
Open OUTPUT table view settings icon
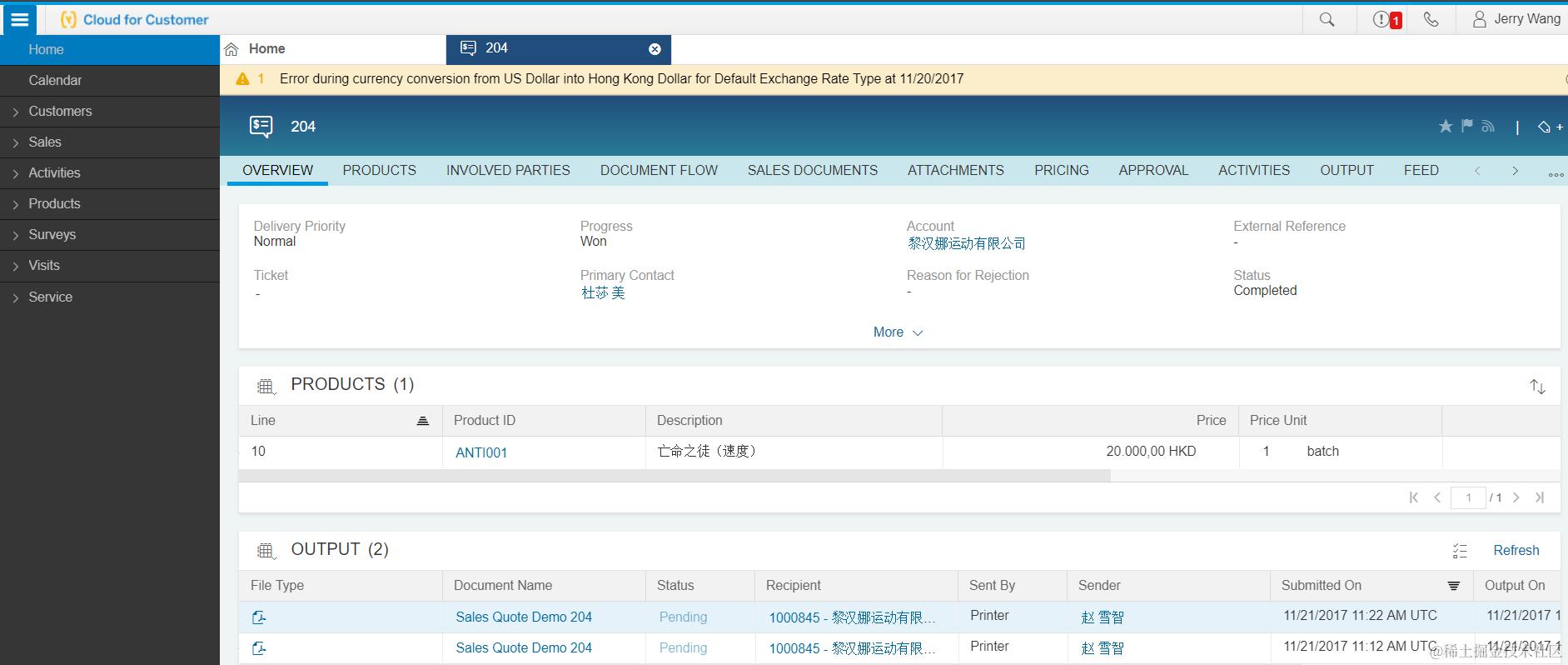click(266, 550)
